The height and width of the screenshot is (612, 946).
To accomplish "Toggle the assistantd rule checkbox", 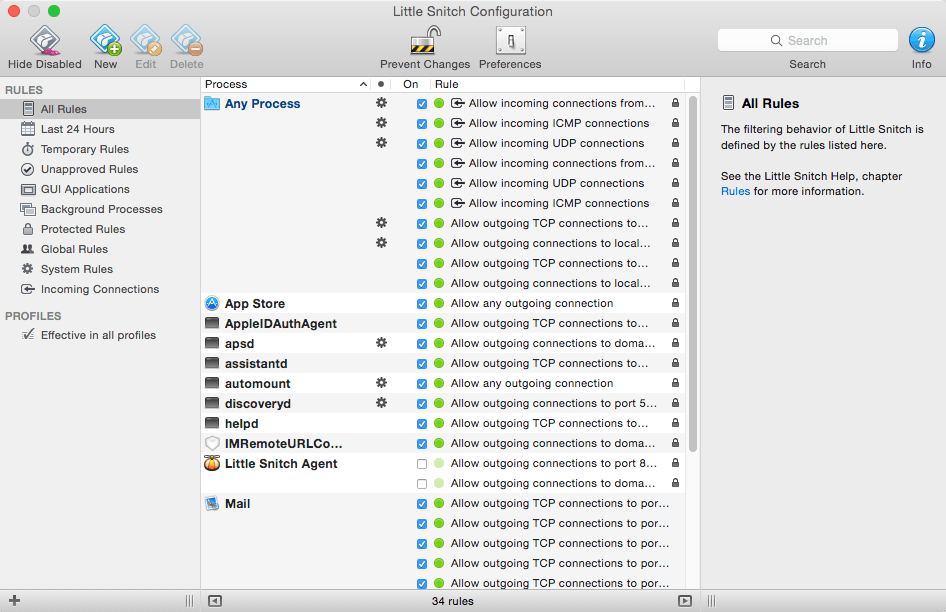I will (x=422, y=363).
